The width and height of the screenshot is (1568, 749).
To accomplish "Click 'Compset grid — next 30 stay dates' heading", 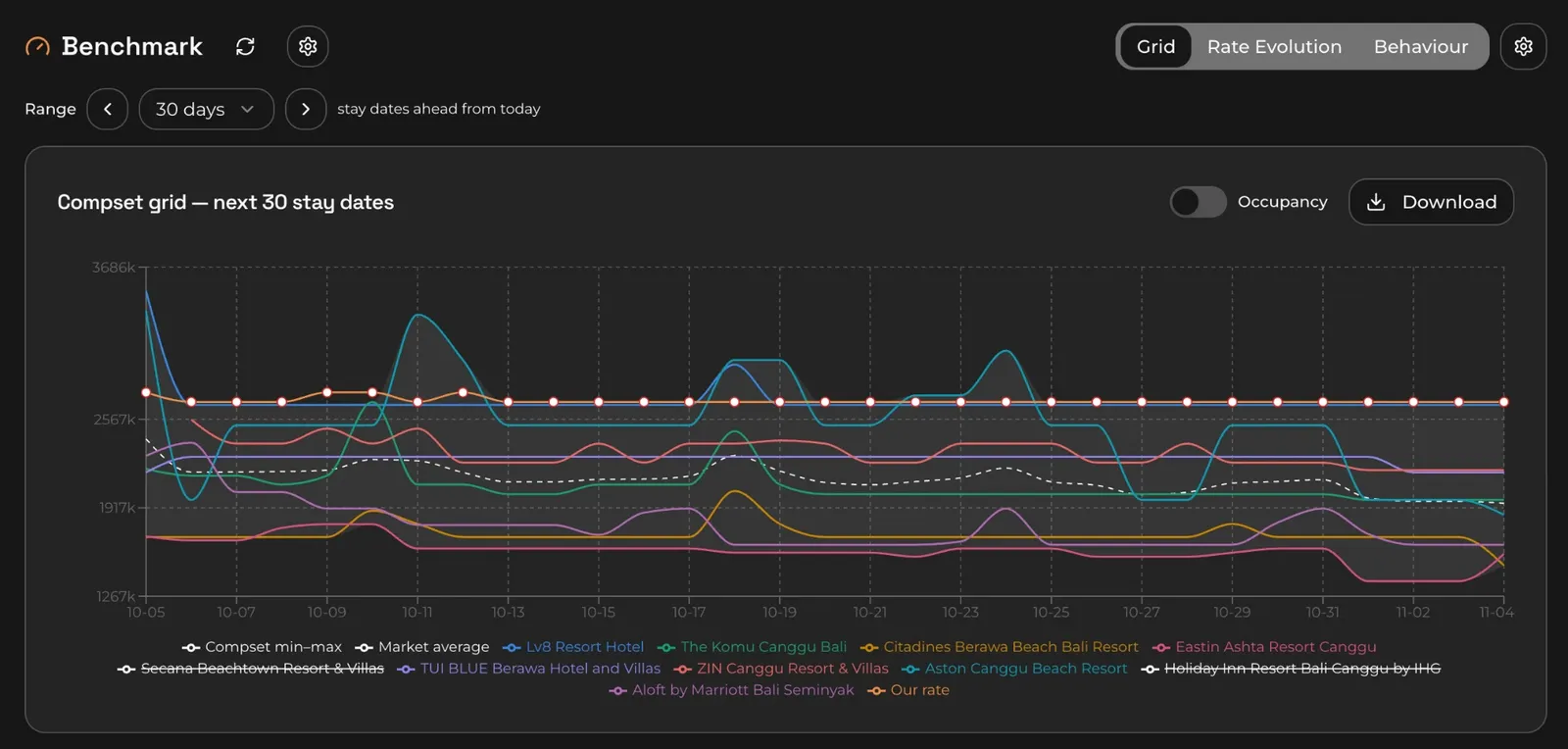I will (225, 202).
